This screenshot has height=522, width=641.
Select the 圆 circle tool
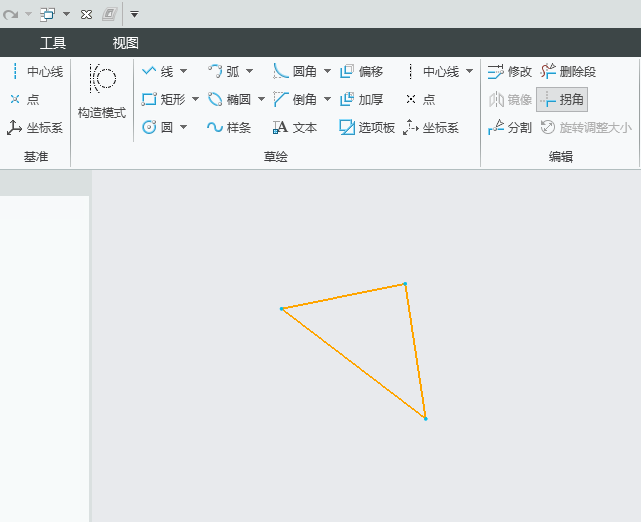(158, 127)
